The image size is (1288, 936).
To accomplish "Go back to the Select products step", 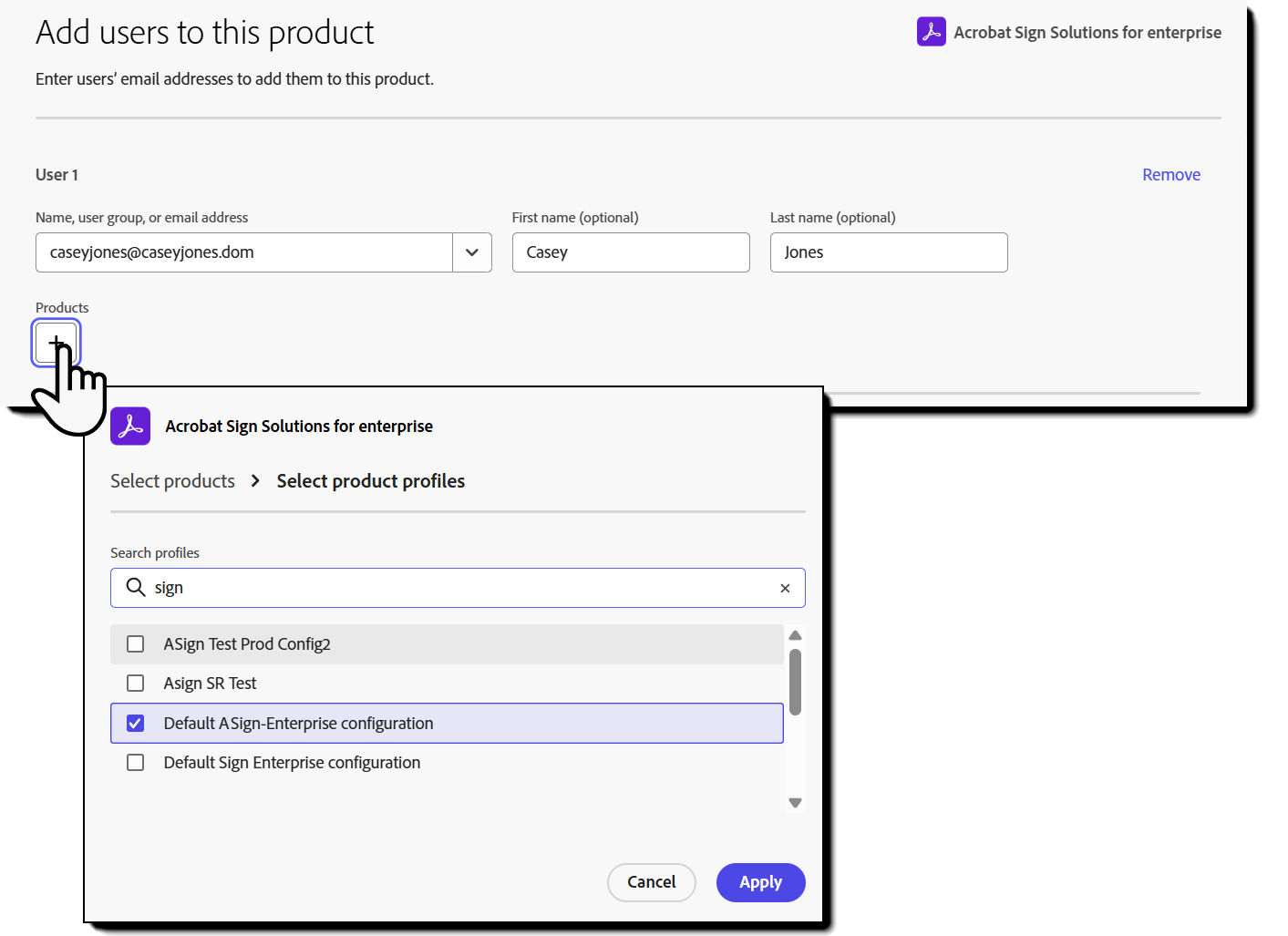I will click(x=172, y=480).
